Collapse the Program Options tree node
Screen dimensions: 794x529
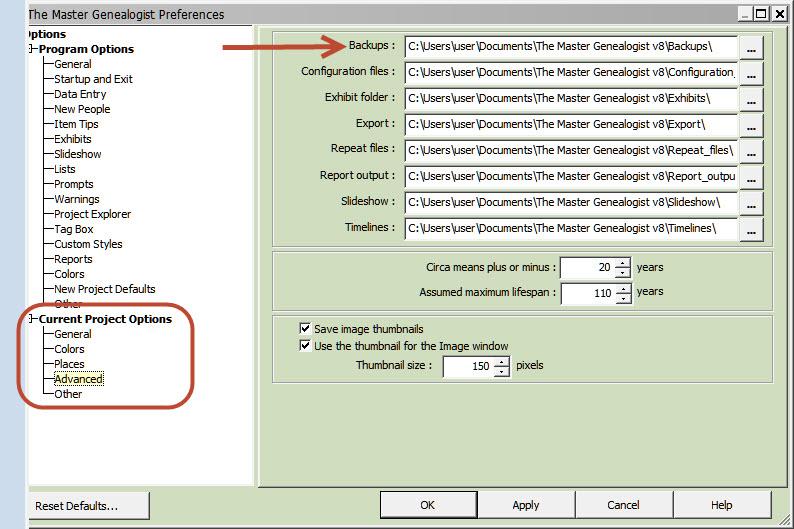click(32, 49)
